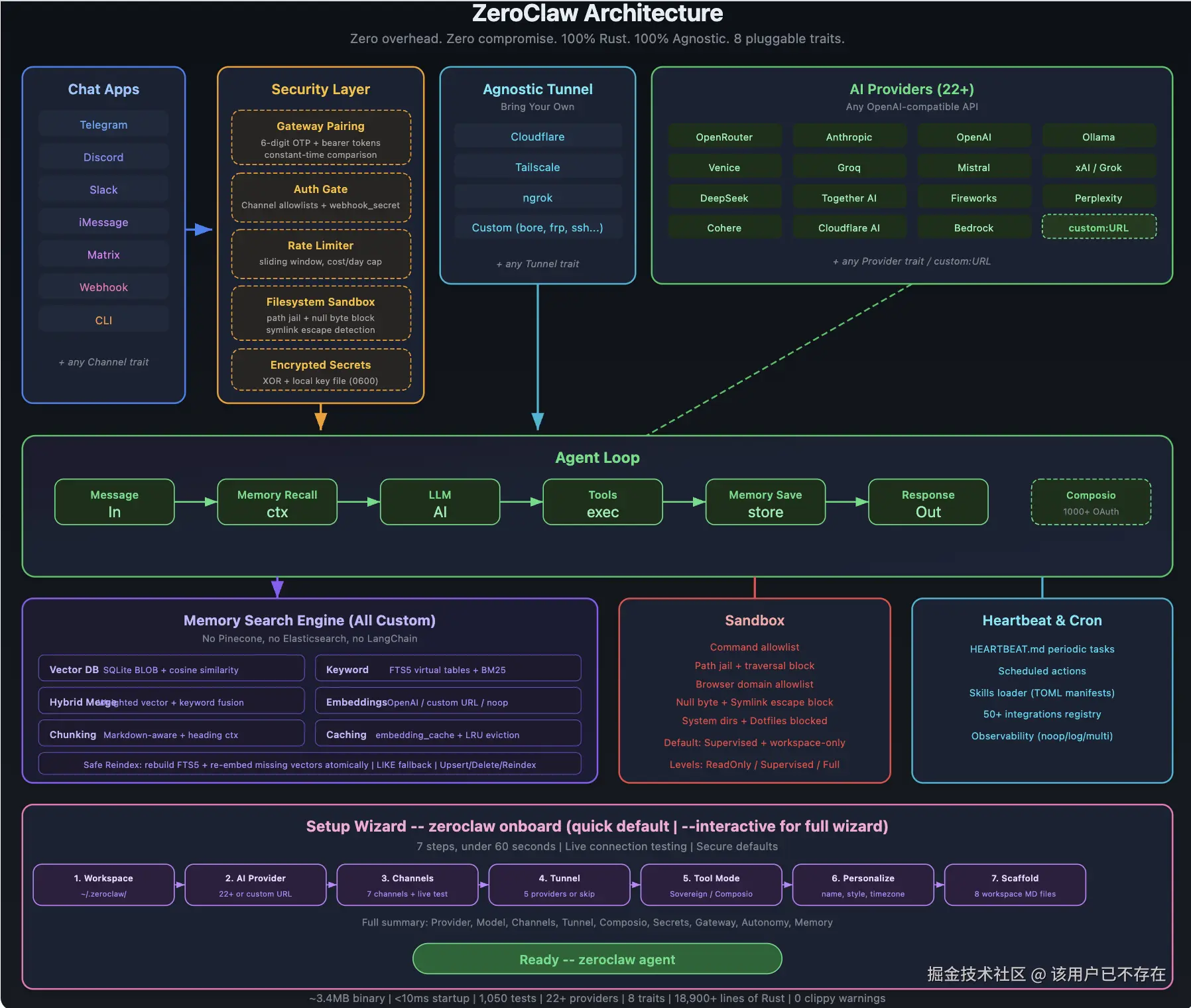Viewport: 1191px width, 1008px height.
Task: Select the iMessage chat app entry
Action: pos(103,222)
